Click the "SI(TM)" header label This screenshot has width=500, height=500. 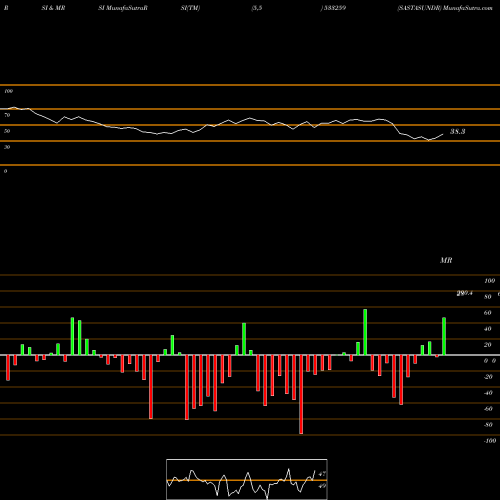tap(190, 8)
